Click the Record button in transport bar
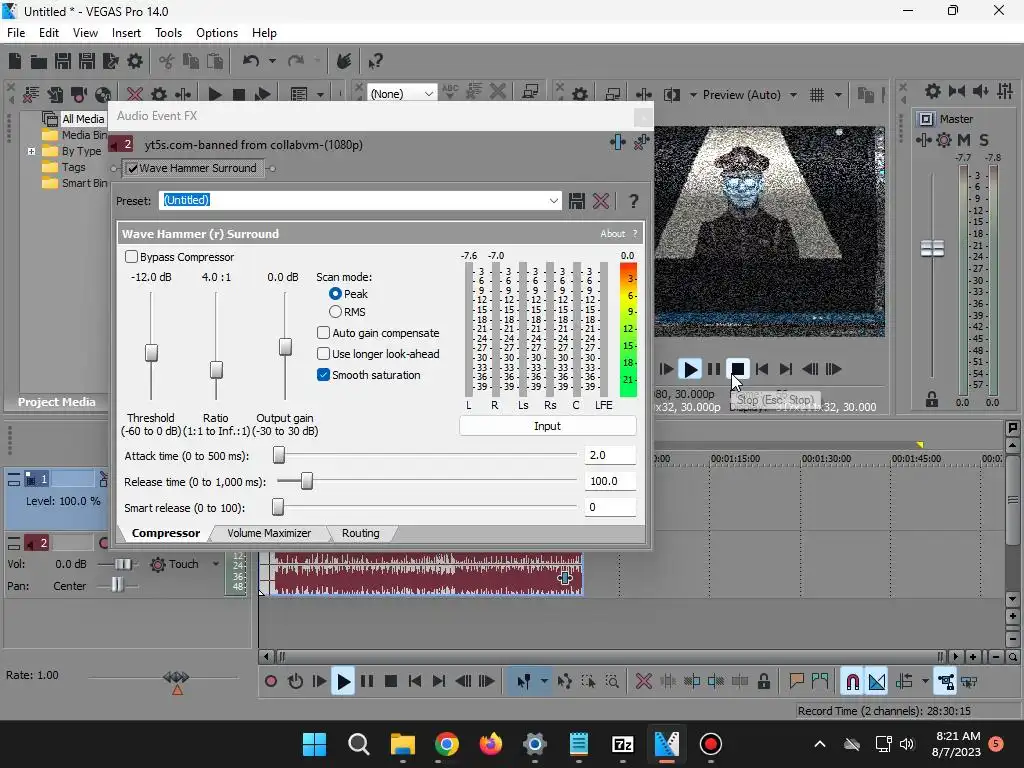 pos(271,682)
